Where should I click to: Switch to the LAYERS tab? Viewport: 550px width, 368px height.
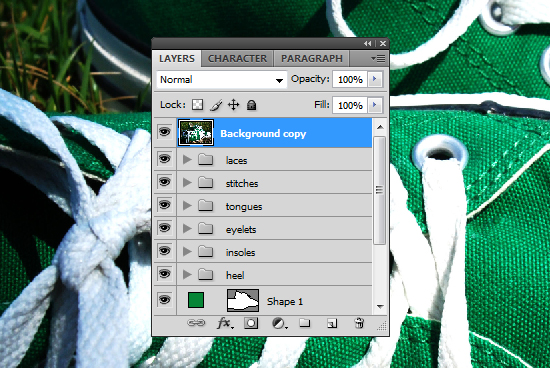(x=177, y=58)
